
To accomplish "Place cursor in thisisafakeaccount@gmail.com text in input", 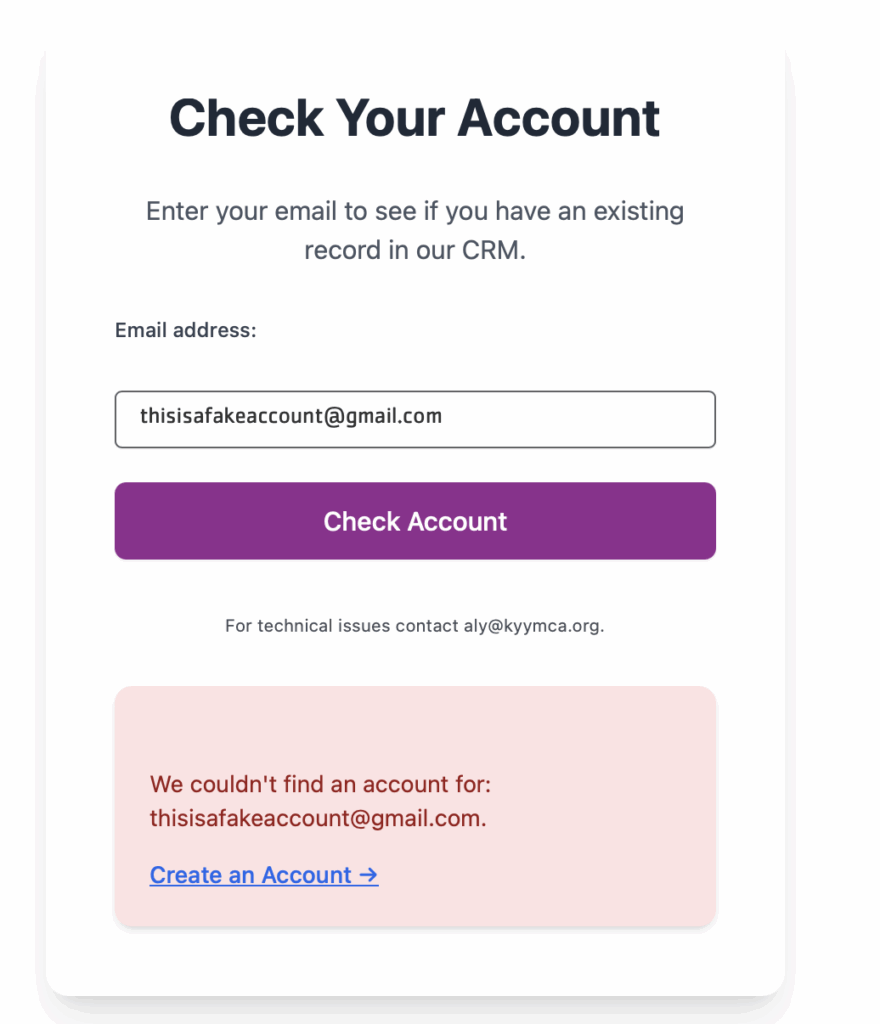I will [291, 416].
